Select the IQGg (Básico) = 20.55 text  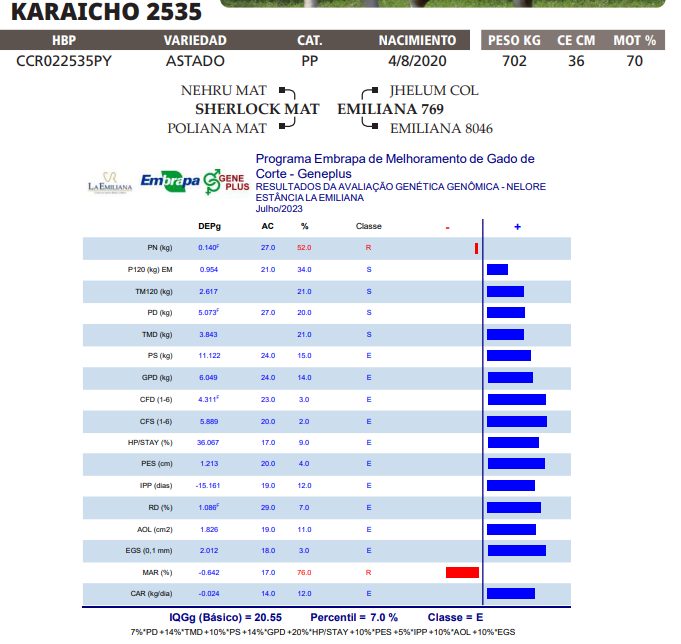(x=226, y=617)
